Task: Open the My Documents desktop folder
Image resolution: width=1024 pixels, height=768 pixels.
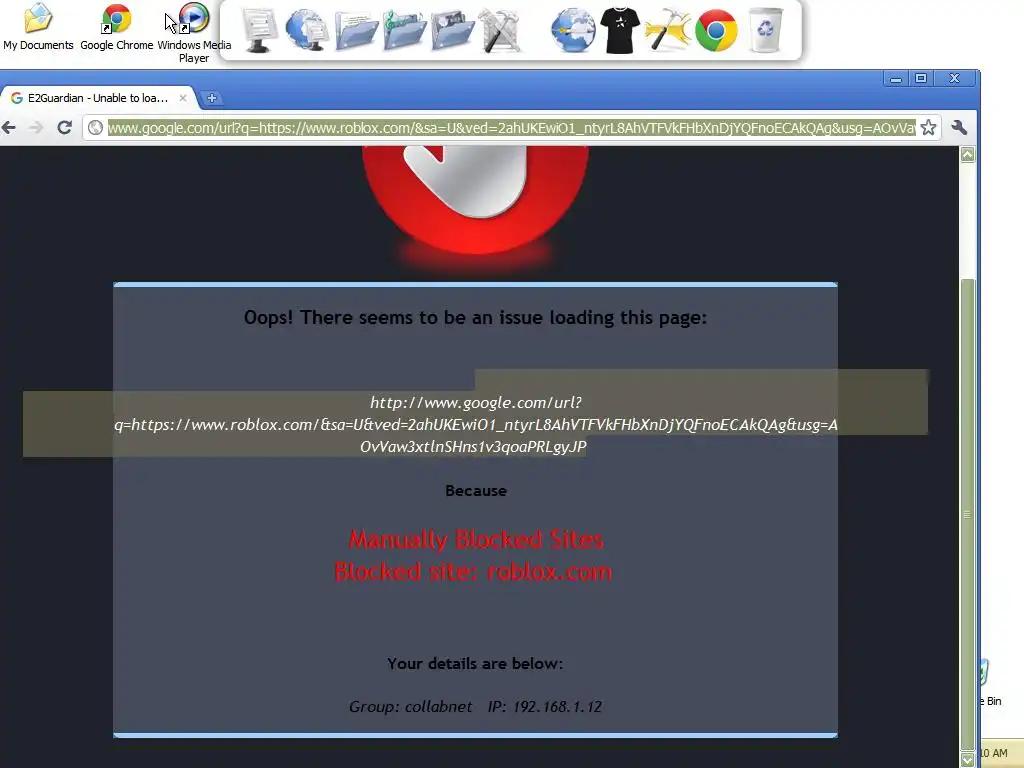Action: [38, 26]
